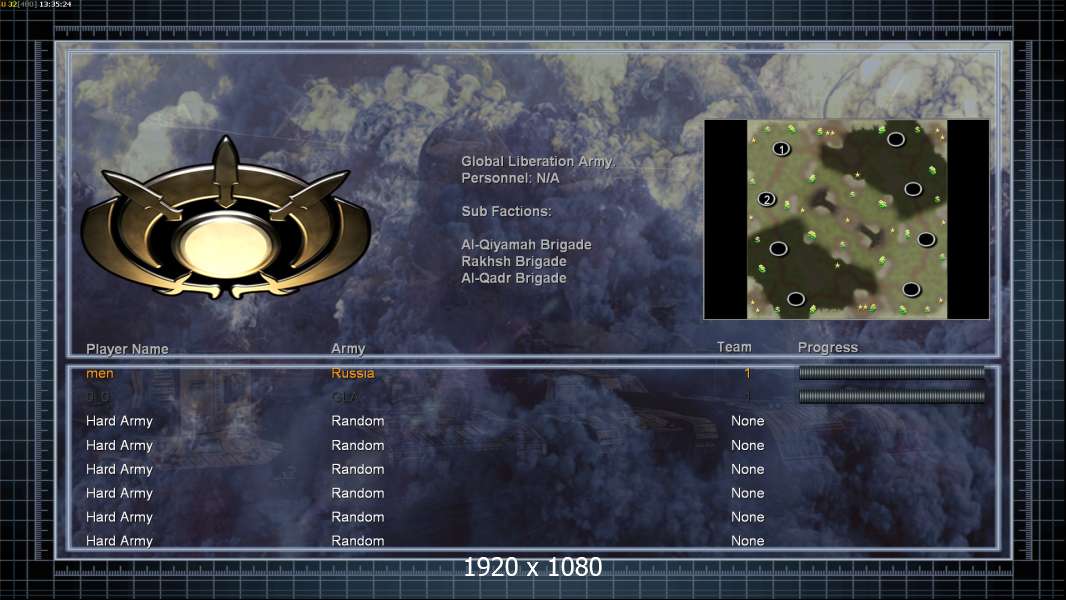The width and height of the screenshot is (1066, 600).
Task: Click the GLA faction emblem
Action: pos(226,217)
